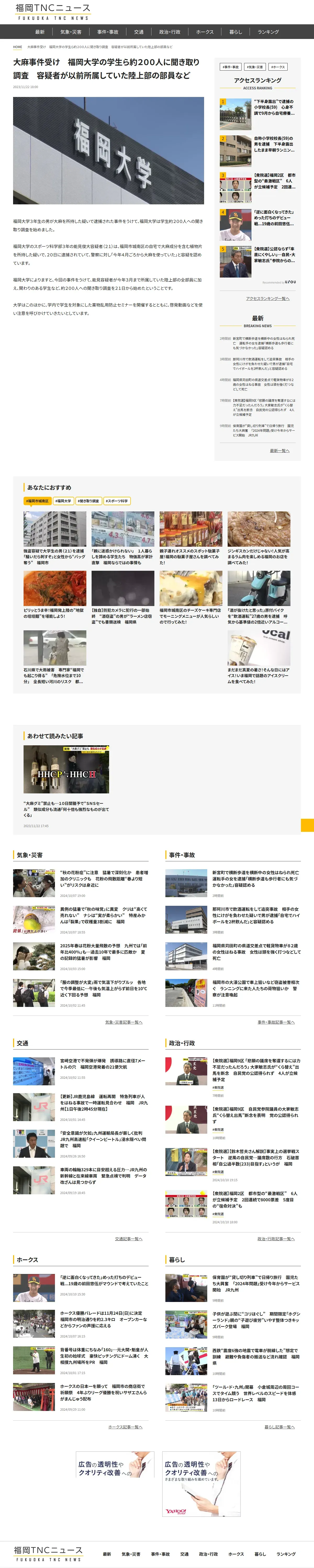Screen dimensions: 314x1568
Task: Open recommended thumbnail 原付バイク 飲酒運転
Action: coord(259,589)
